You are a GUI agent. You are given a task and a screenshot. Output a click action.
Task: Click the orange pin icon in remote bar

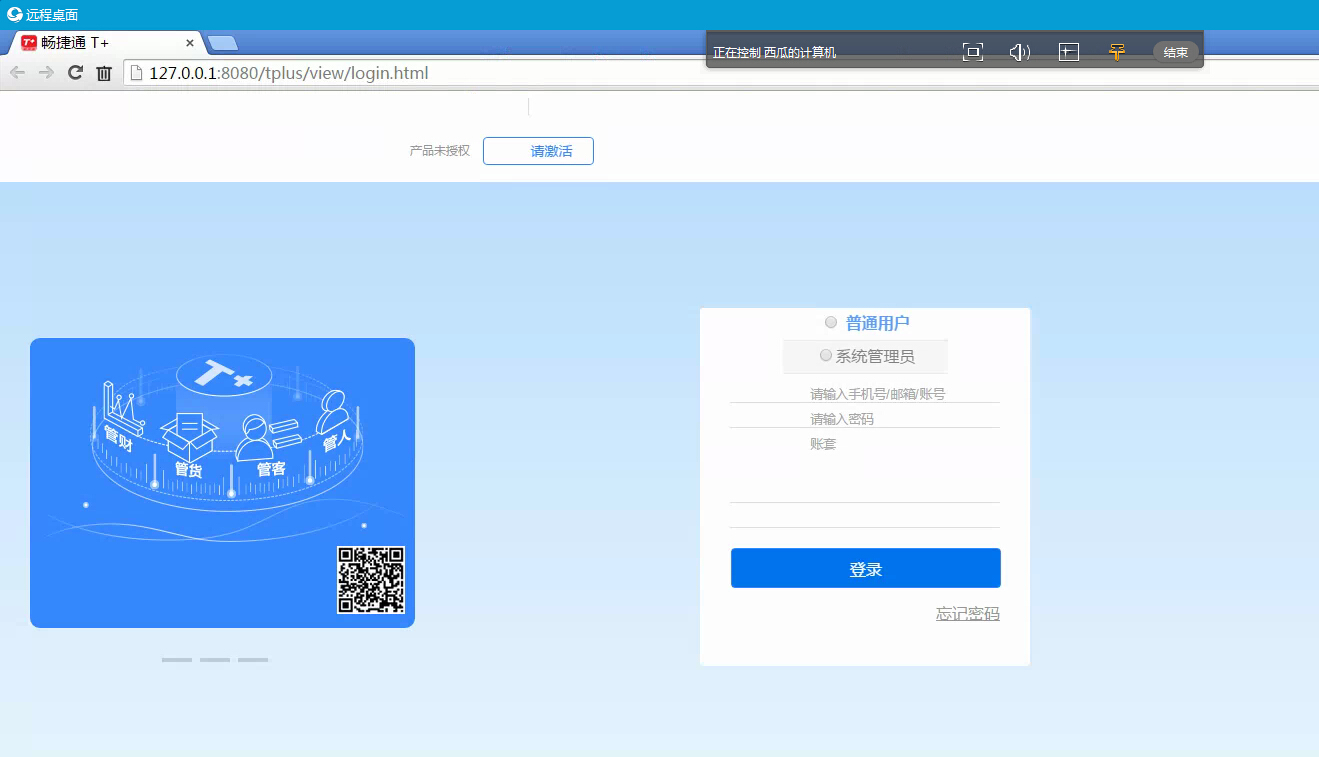click(1118, 52)
